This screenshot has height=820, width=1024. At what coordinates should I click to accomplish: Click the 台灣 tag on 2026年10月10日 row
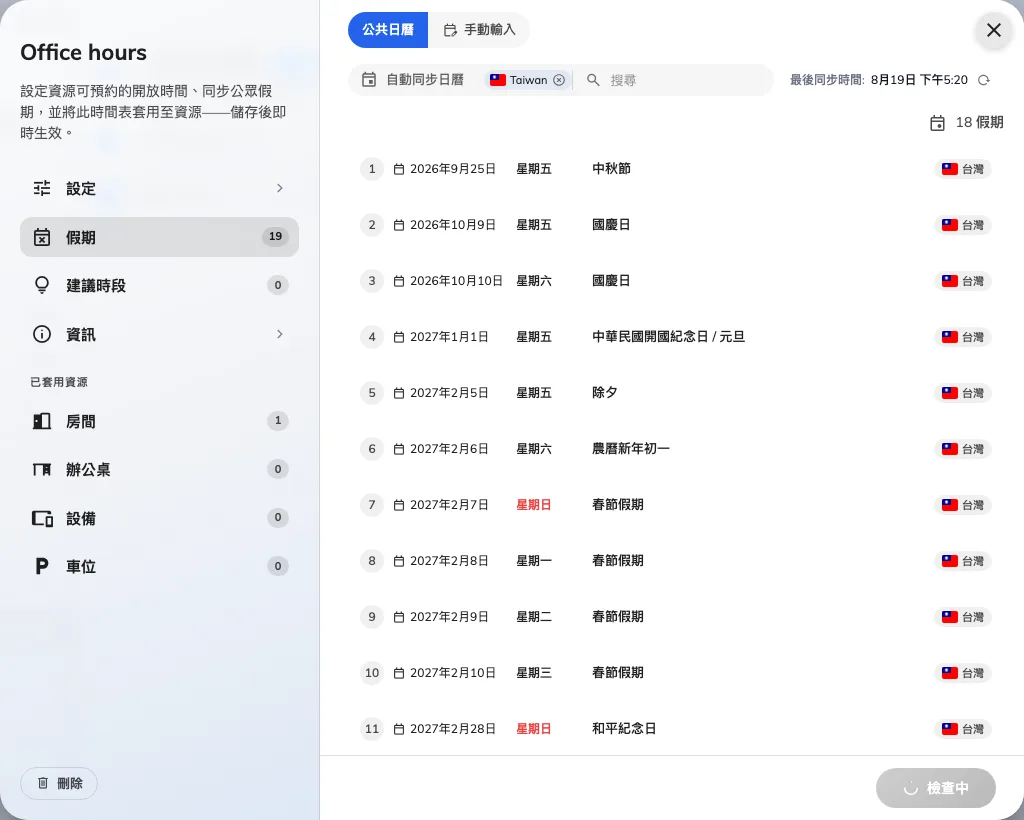963,281
